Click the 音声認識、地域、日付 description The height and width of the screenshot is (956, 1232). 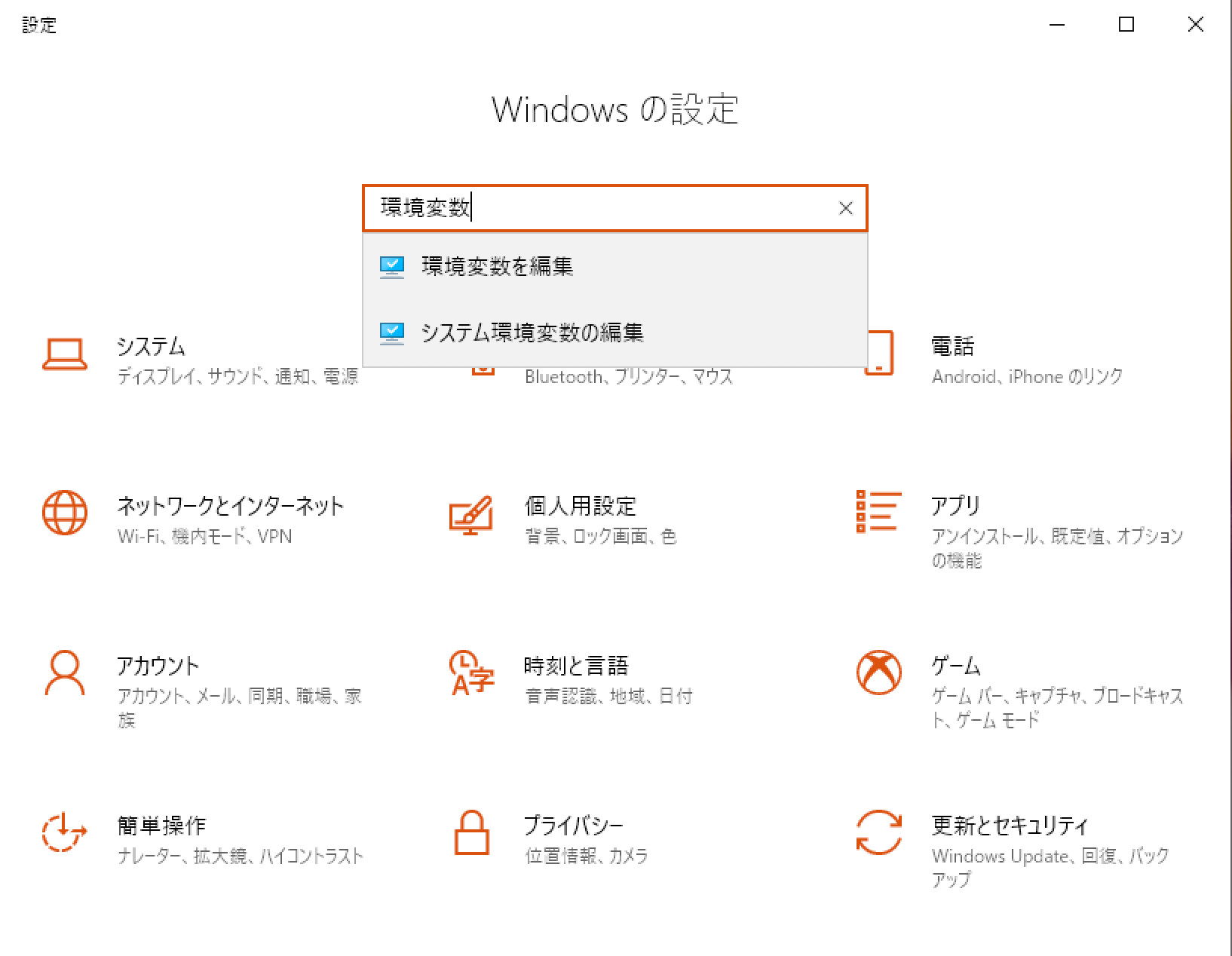click(608, 696)
